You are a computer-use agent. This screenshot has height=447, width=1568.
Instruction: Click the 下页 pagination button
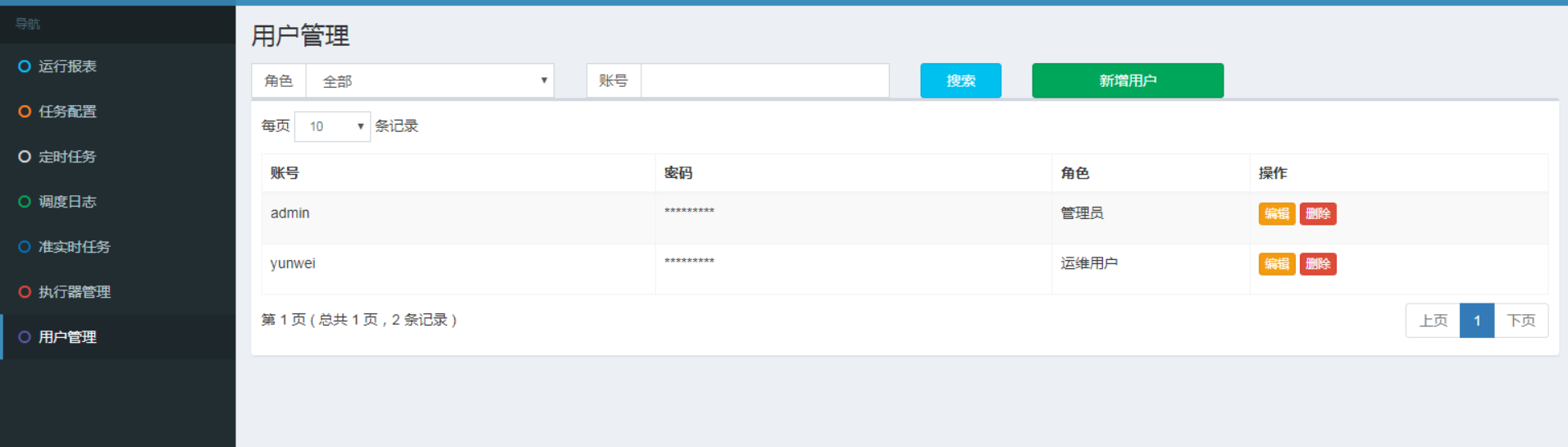pyautogui.click(x=1520, y=321)
